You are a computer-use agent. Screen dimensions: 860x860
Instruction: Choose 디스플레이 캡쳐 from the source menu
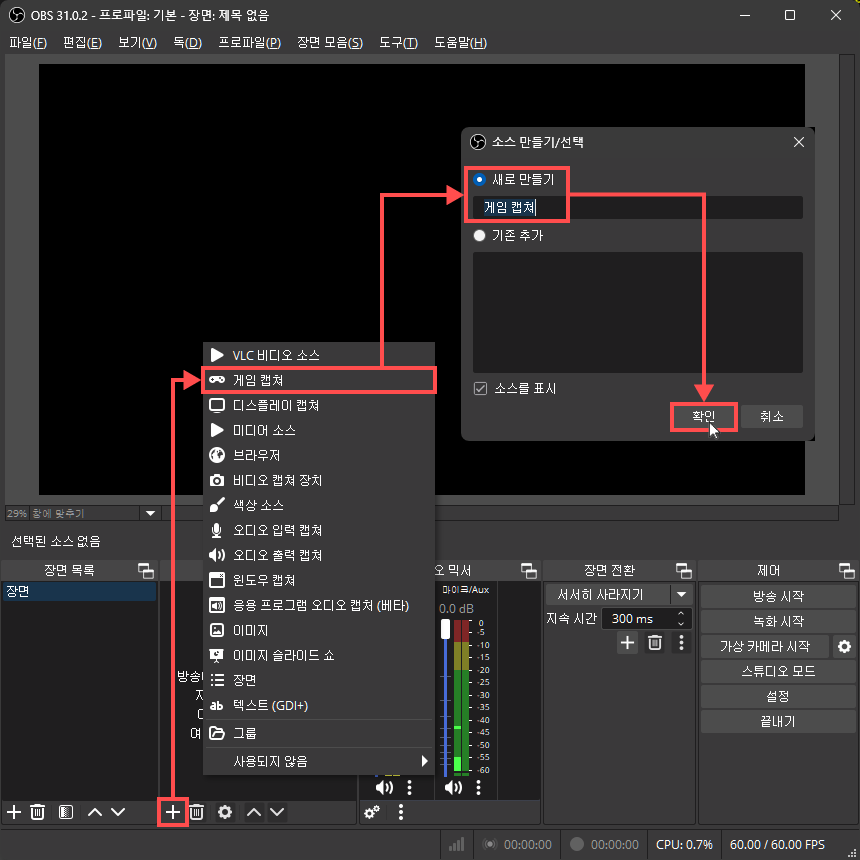(318, 405)
